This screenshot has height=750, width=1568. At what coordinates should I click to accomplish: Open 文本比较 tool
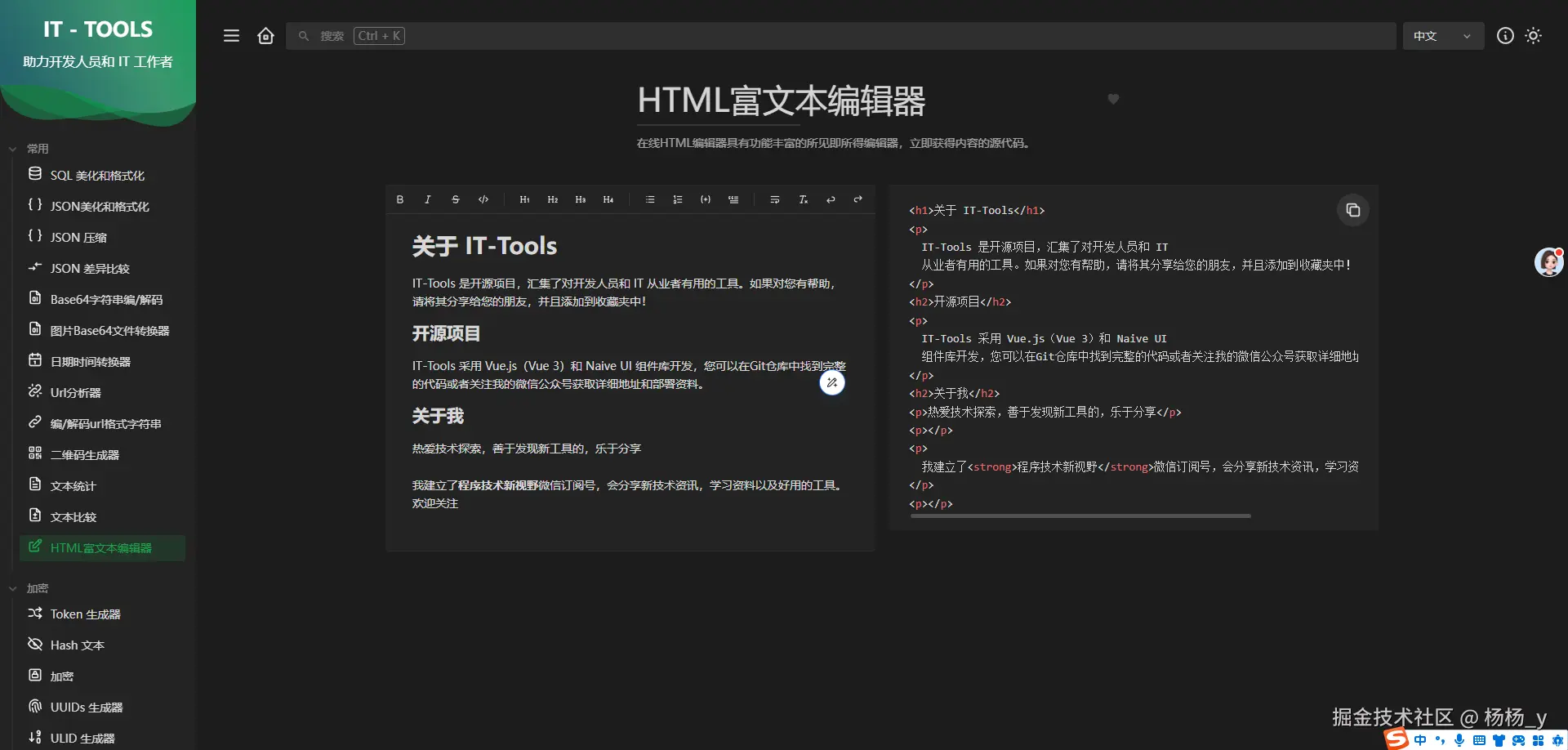tap(102, 516)
